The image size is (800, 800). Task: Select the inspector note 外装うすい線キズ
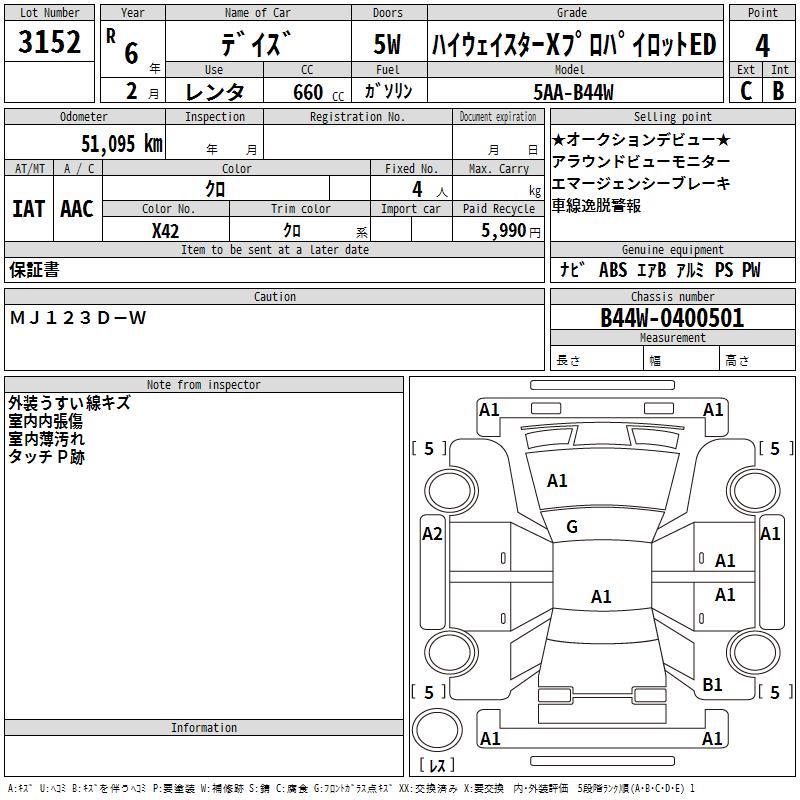coord(69,404)
